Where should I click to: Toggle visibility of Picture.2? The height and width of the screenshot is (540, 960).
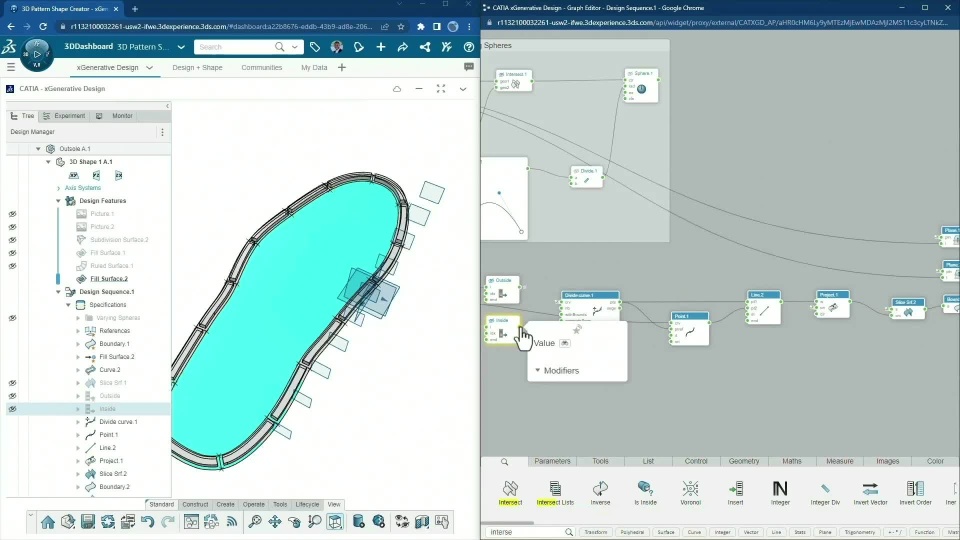(x=12, y=227)
